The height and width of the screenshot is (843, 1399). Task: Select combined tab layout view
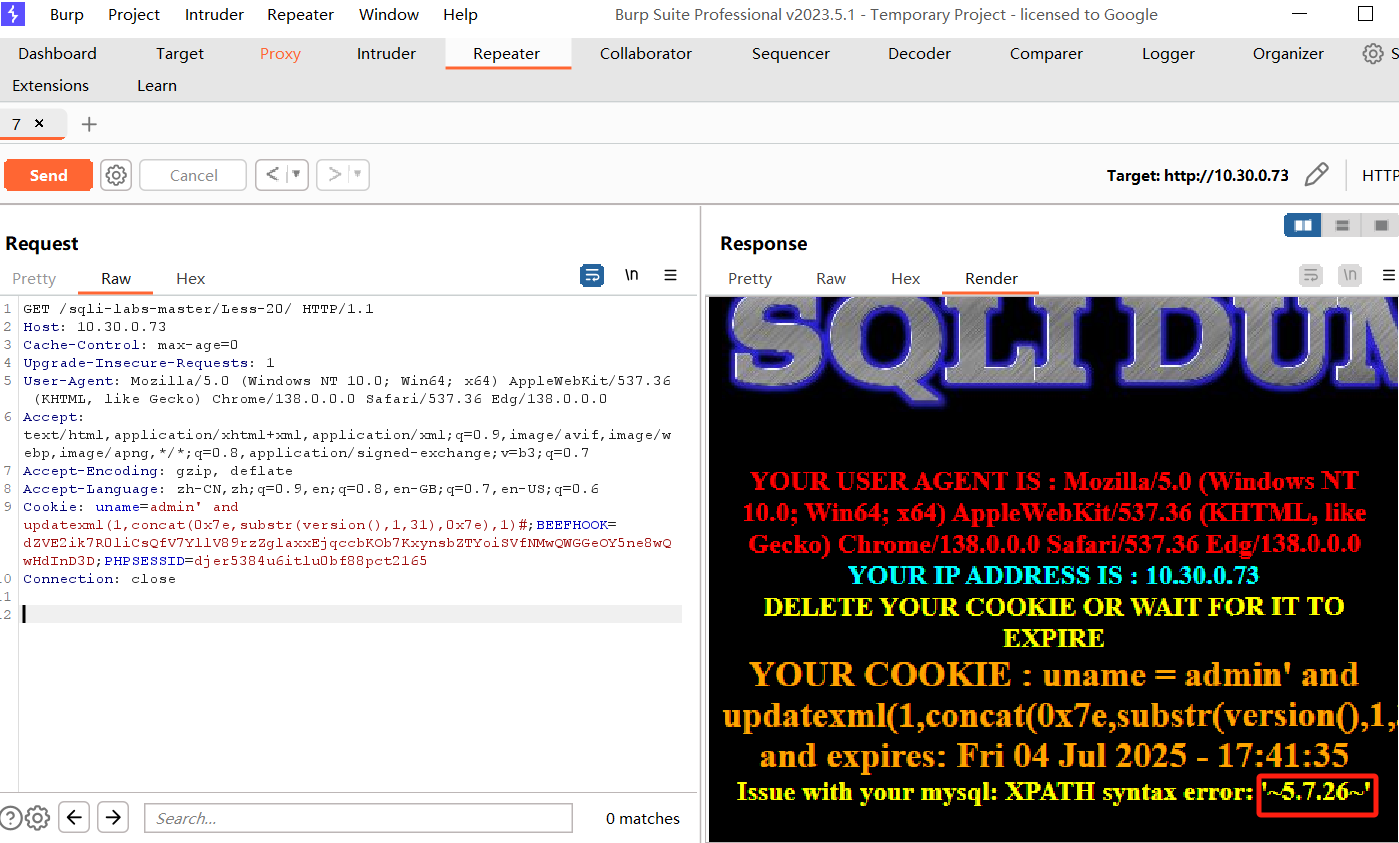tap(1381, 225)
